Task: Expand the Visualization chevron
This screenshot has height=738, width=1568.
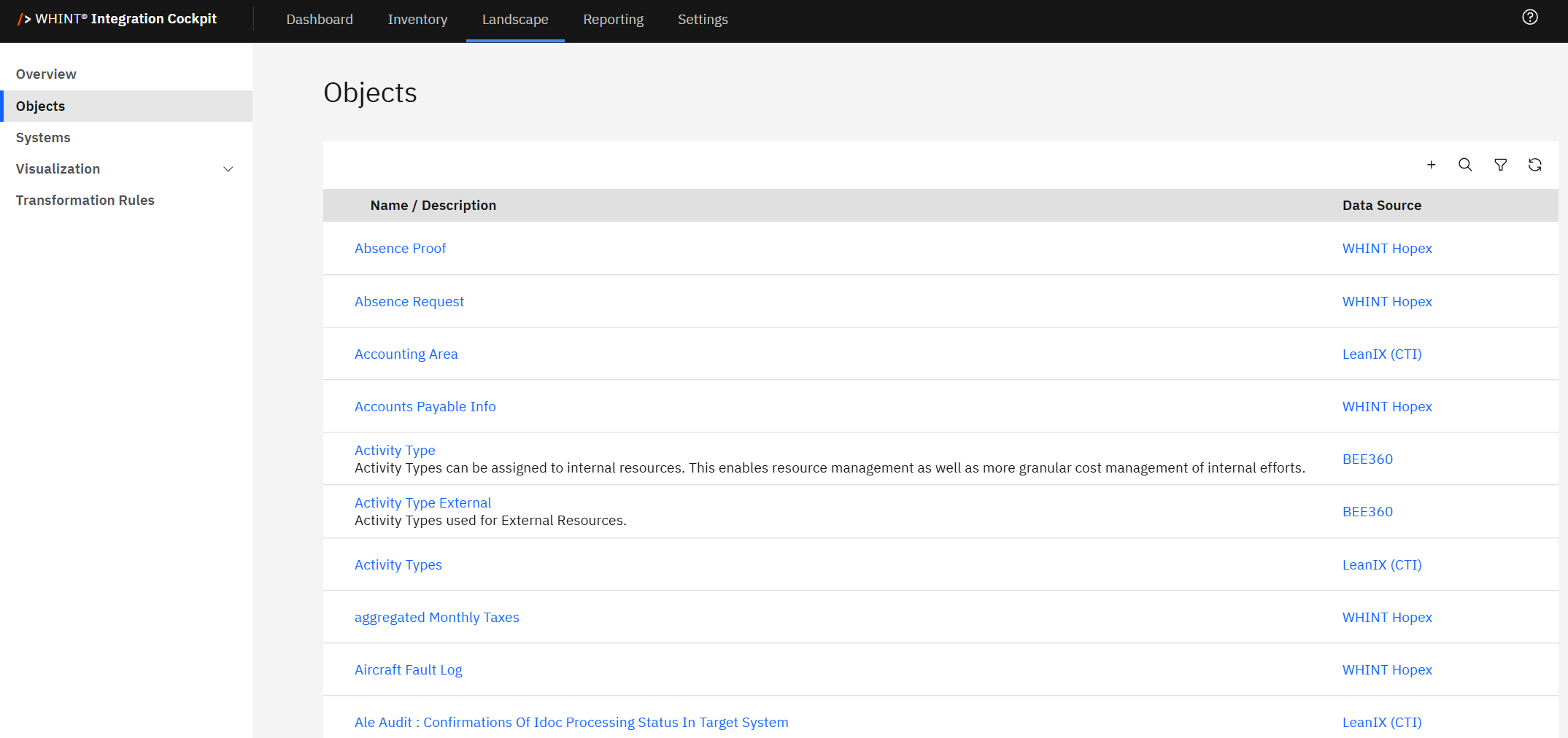Action: pyautogui.click(x=228, y=169)
